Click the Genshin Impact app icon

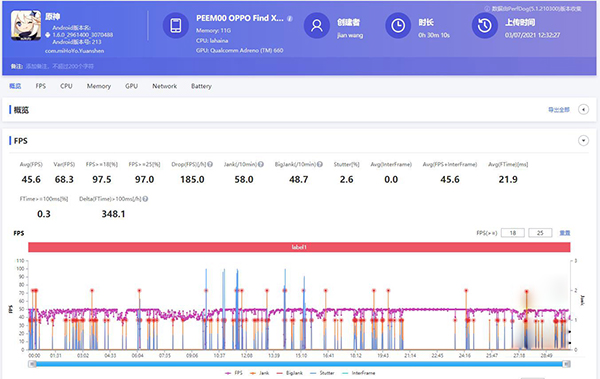click(x=26, y=25)
